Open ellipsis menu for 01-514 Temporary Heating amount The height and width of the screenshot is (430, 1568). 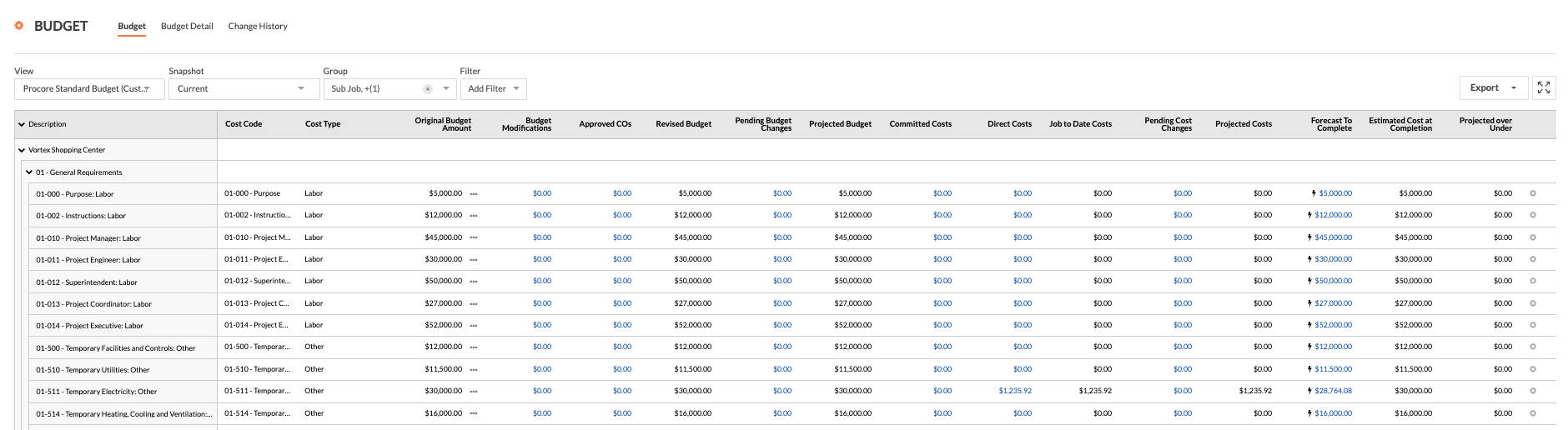474,413
